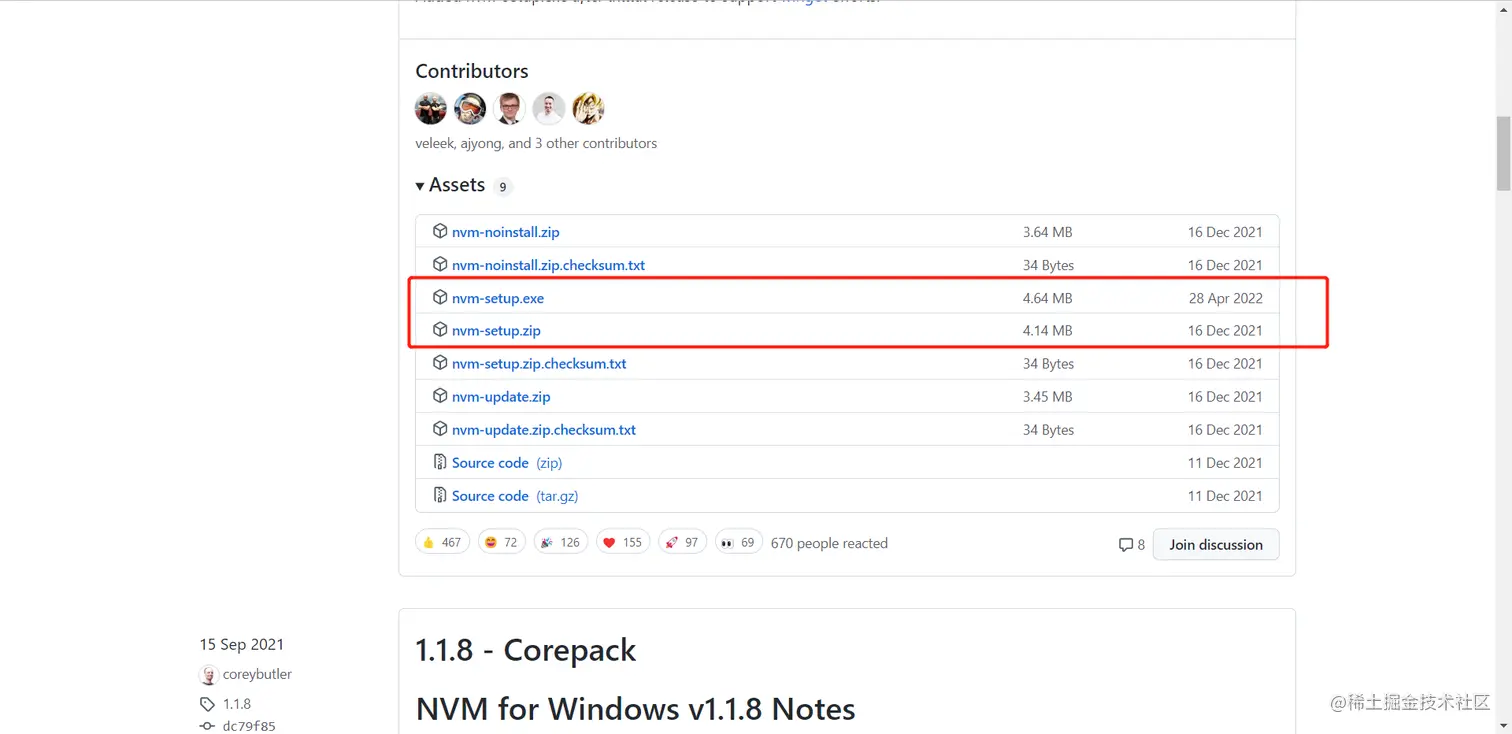1512x734 pixels.
Task: Open the 1.1.8 tag link
Action: pos(237,704)
